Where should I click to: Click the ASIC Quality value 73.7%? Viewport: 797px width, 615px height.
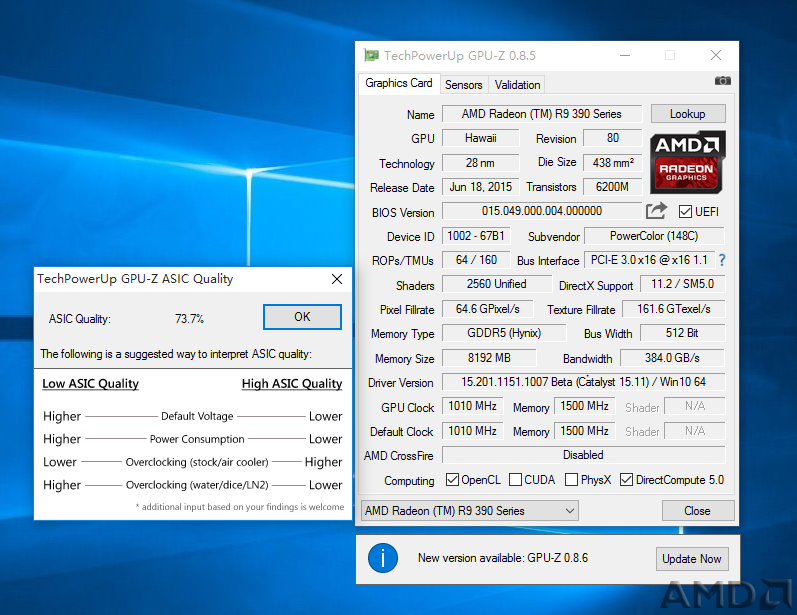[189, 319]
